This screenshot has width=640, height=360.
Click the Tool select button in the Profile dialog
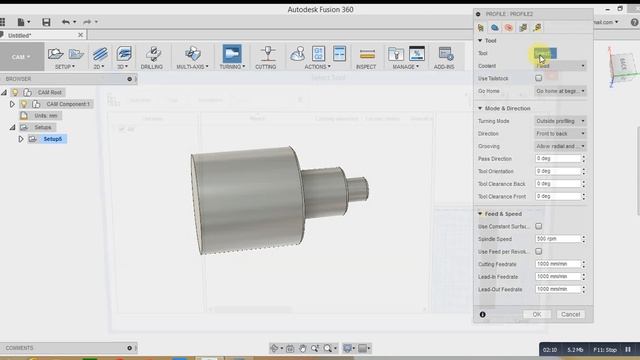pos(545,53)
